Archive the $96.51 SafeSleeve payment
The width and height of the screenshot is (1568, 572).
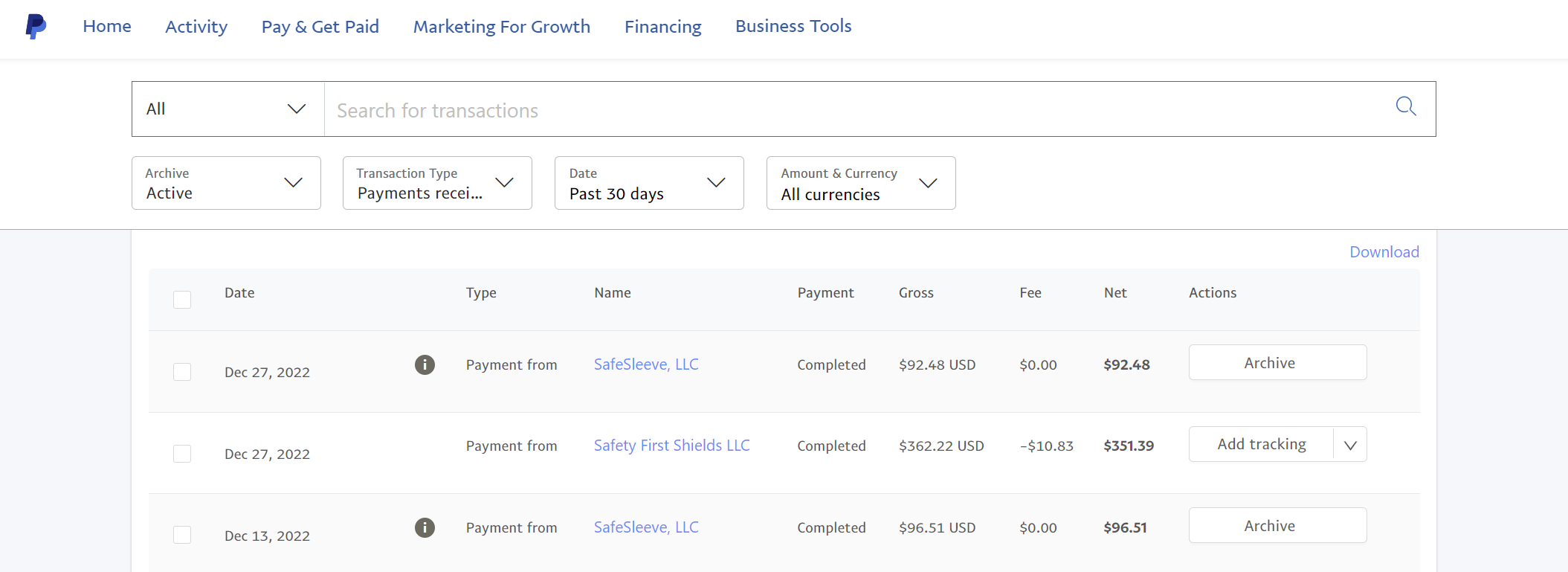pos(1277,525)
